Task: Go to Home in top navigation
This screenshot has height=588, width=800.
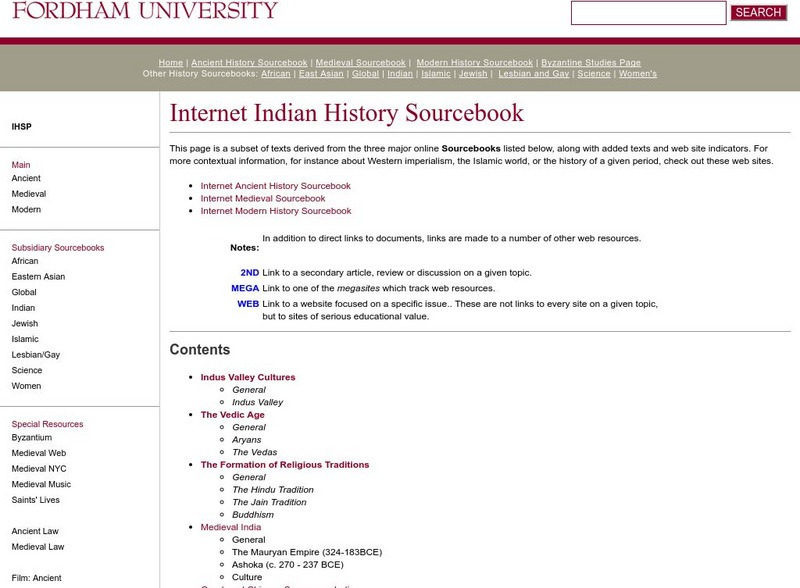Action: tap(170, 62)
